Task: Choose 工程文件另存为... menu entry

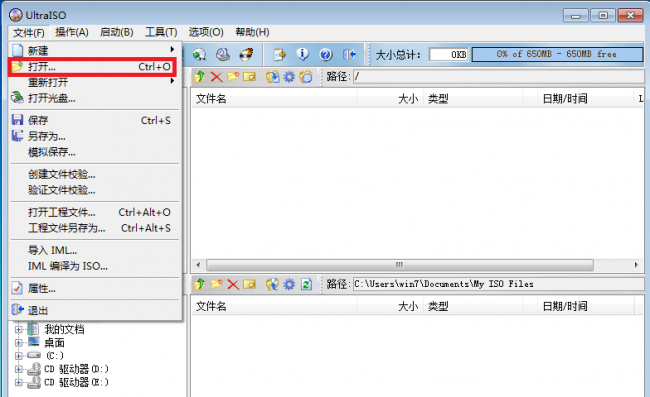Action: point(95,228)
